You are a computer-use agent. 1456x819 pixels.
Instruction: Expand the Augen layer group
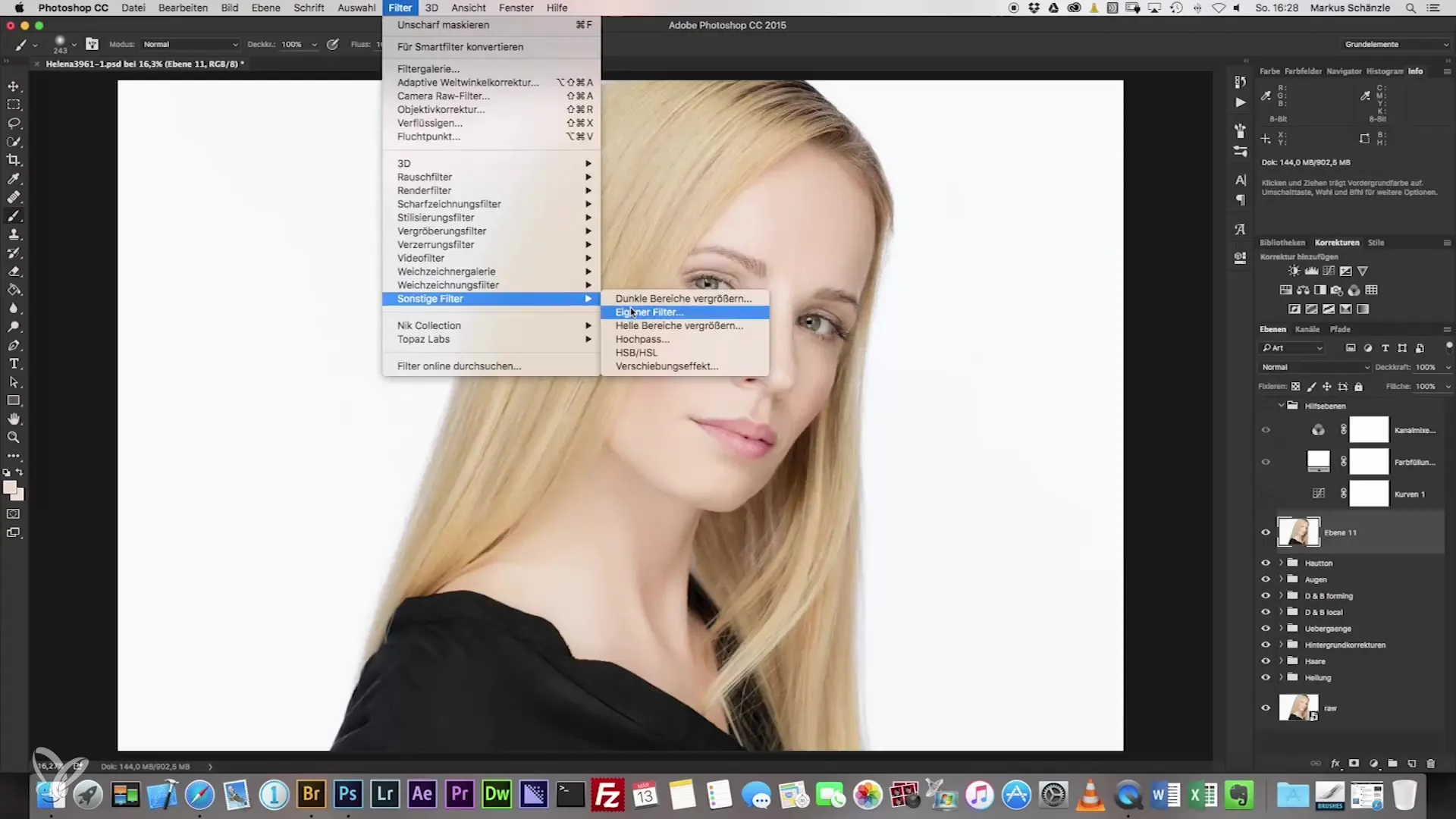[1282, 579]
